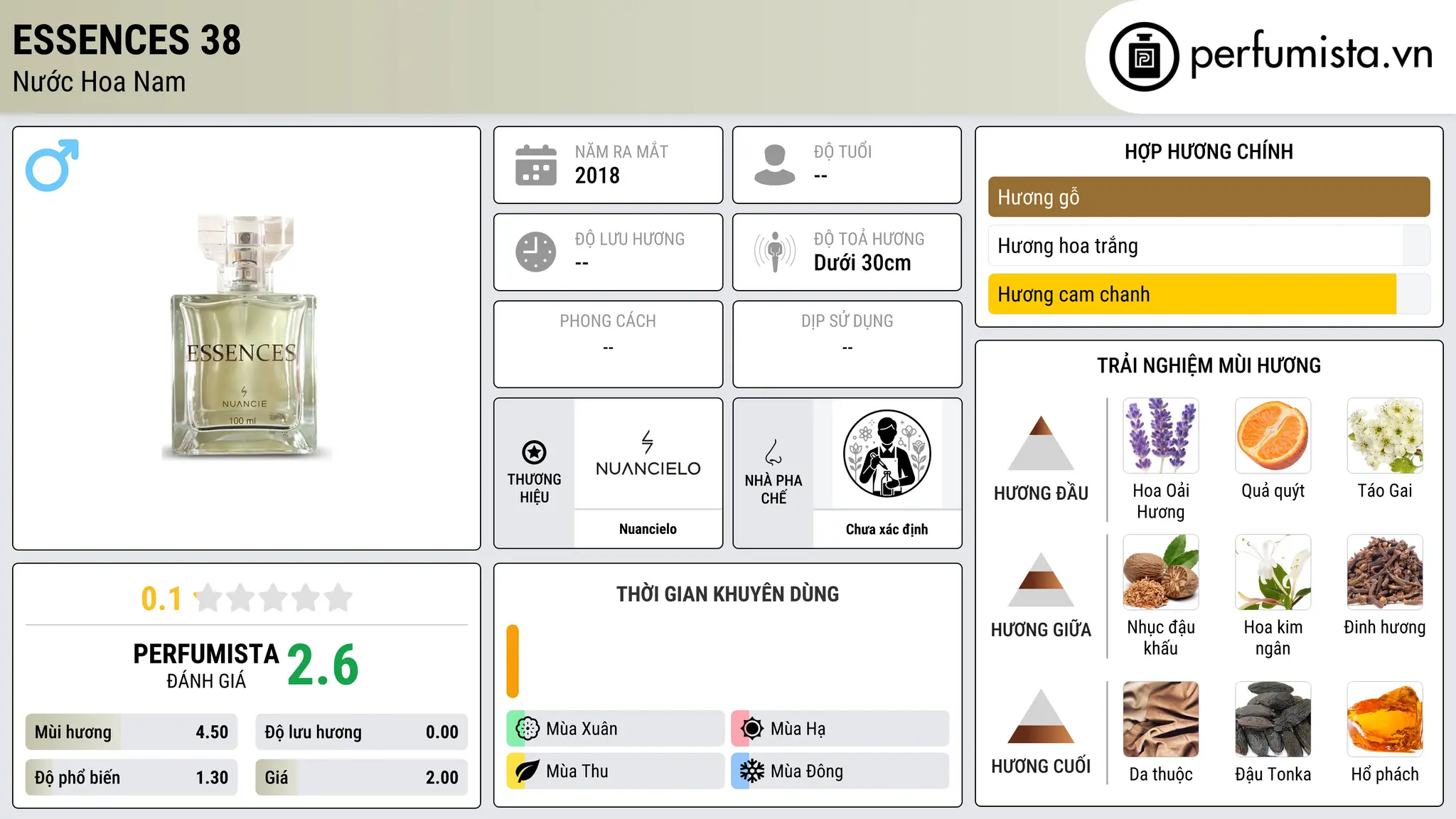Click the Nuancielo brand logo
The height and width of the screenshot is (819, 1456).
click(x=648, y=454)
